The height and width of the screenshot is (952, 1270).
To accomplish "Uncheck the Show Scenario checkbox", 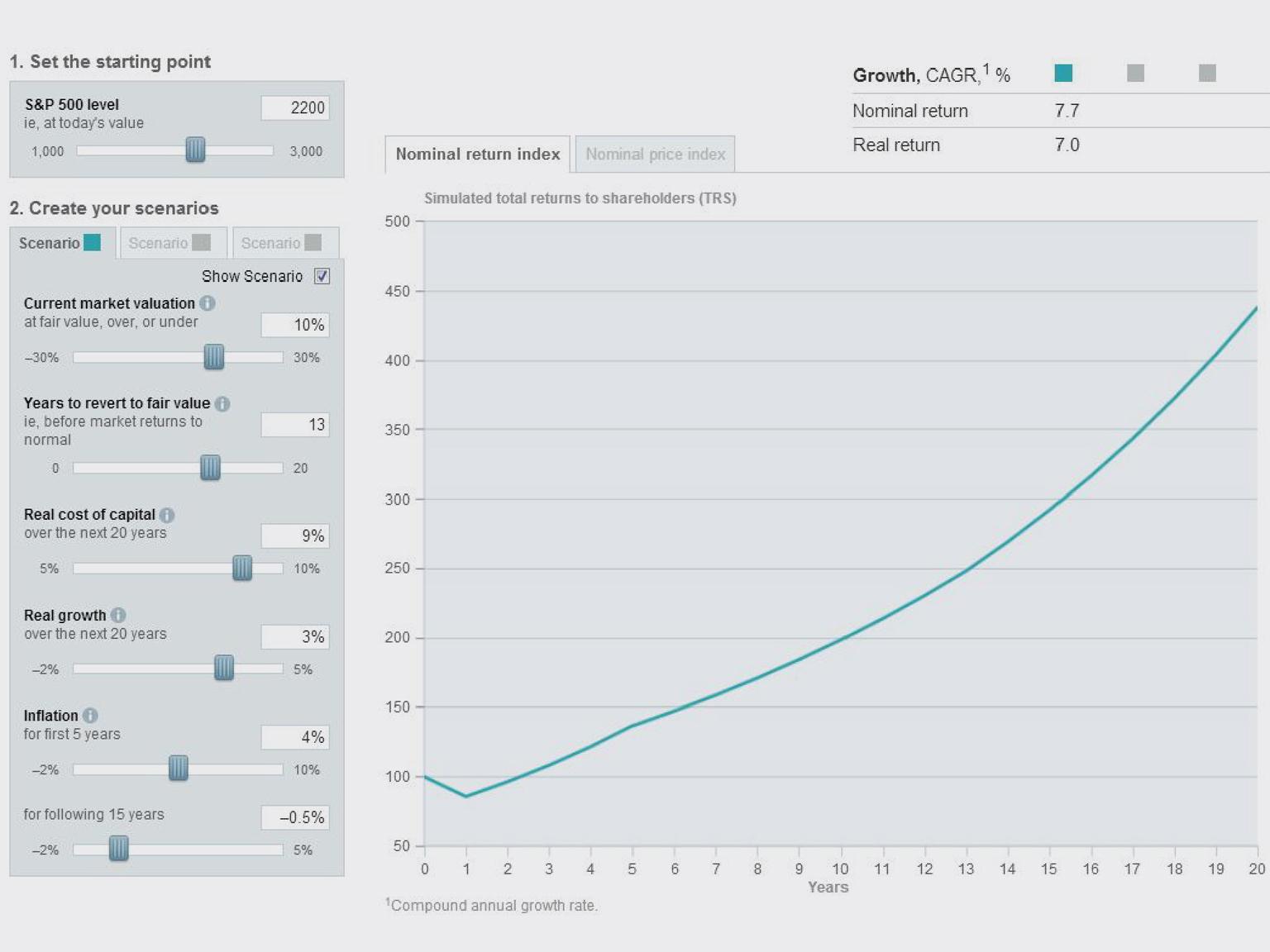I will (x=322, y=276).
